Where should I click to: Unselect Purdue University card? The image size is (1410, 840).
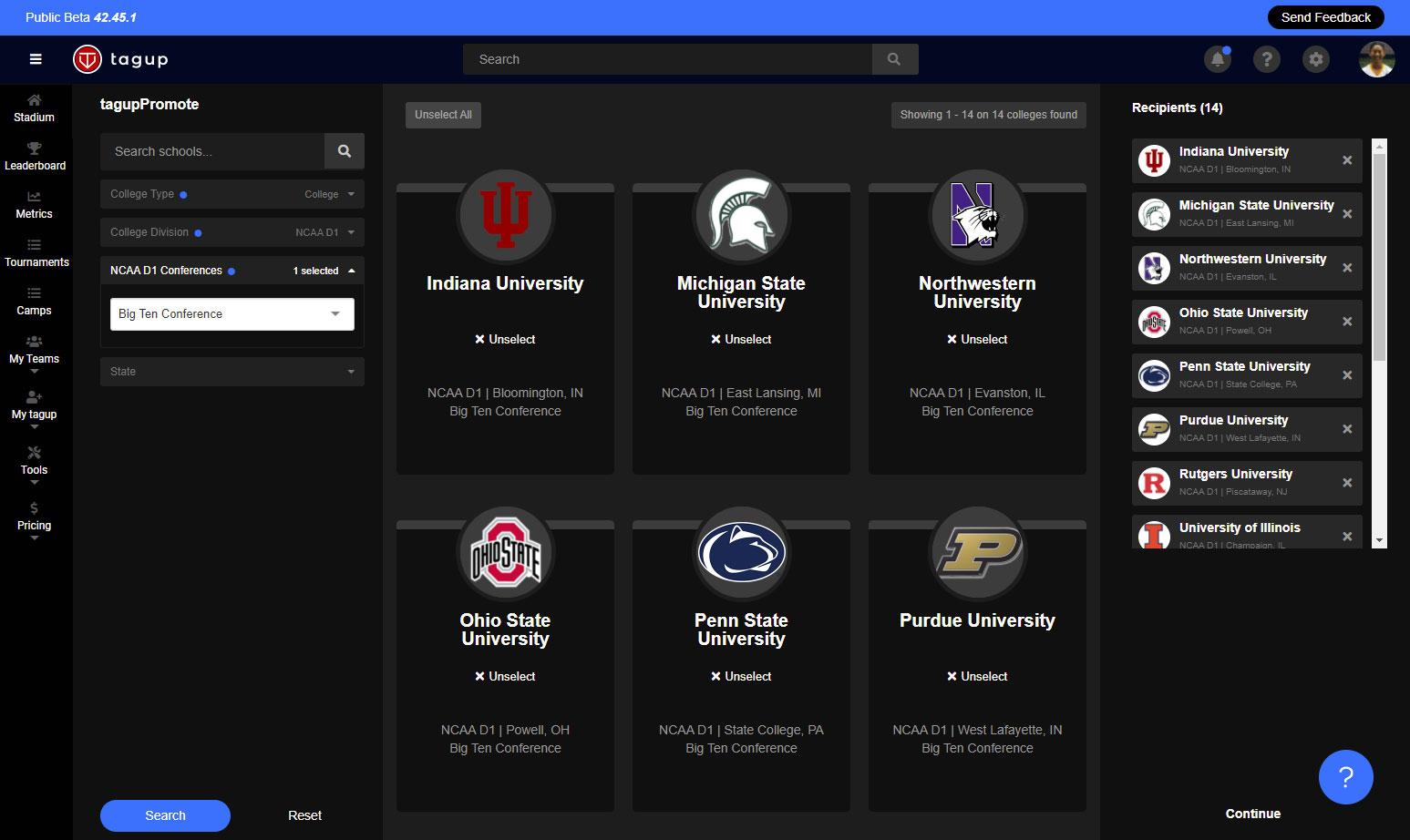coord(977,676)
